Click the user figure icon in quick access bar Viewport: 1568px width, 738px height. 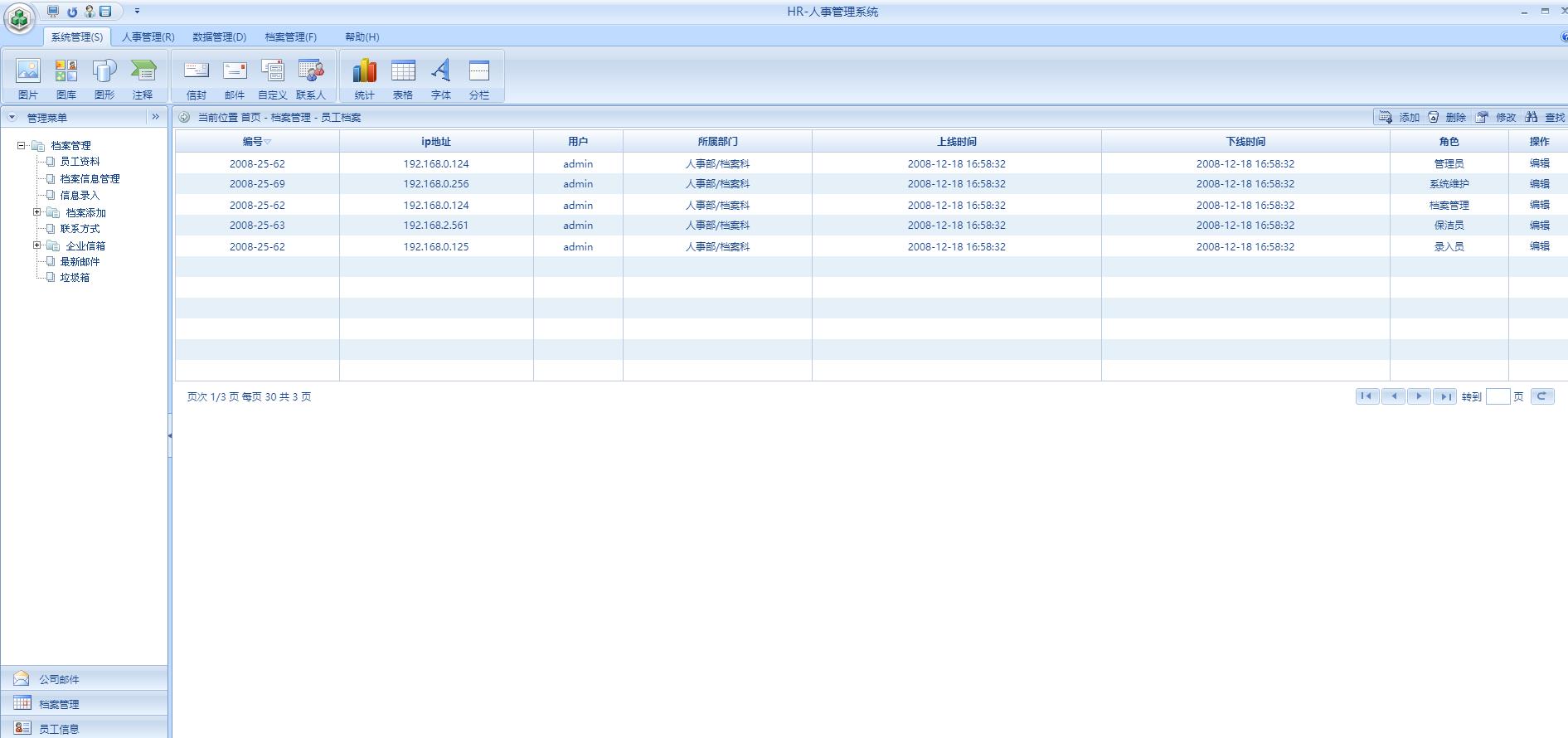(x=90, y=12)
